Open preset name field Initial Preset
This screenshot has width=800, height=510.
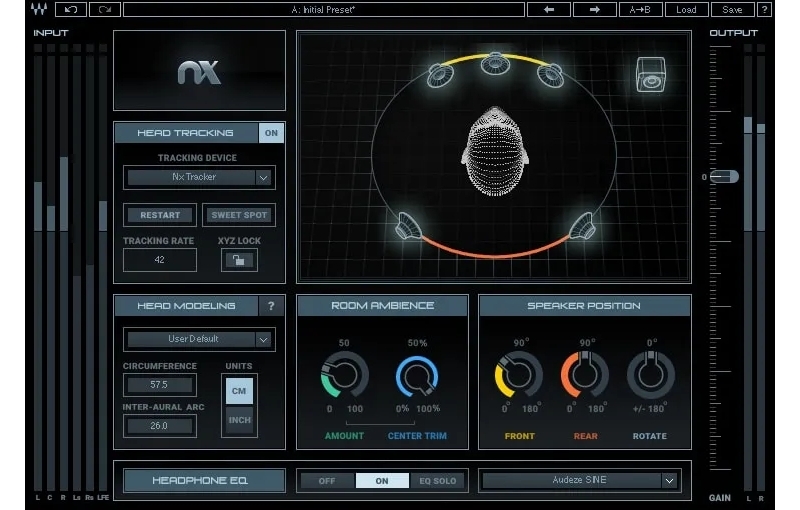pyautogui.click(x=323, y=9)
